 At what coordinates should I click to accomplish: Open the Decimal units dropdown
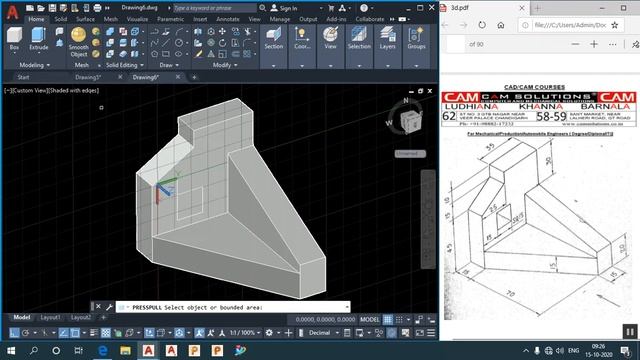(x=324, y=333)
